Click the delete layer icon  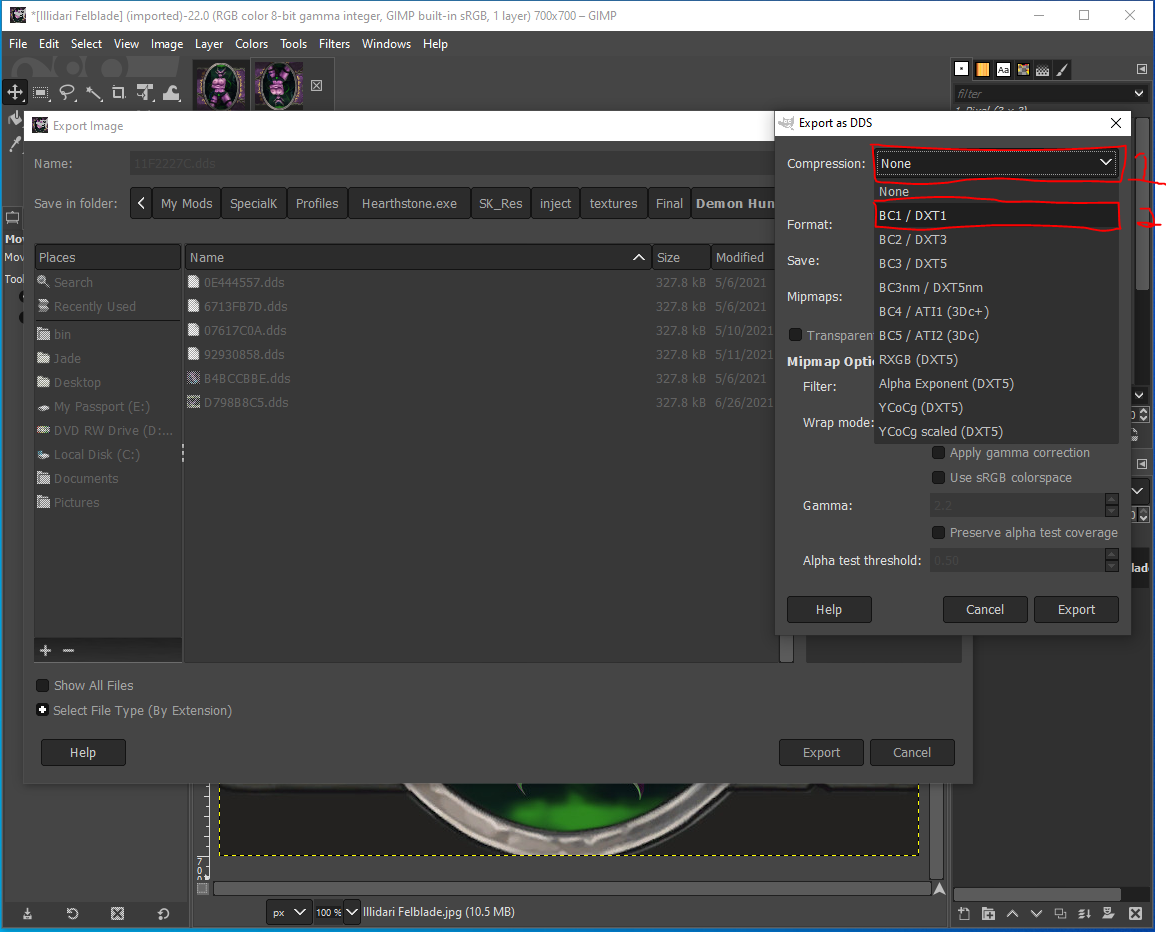[1135, 914]
